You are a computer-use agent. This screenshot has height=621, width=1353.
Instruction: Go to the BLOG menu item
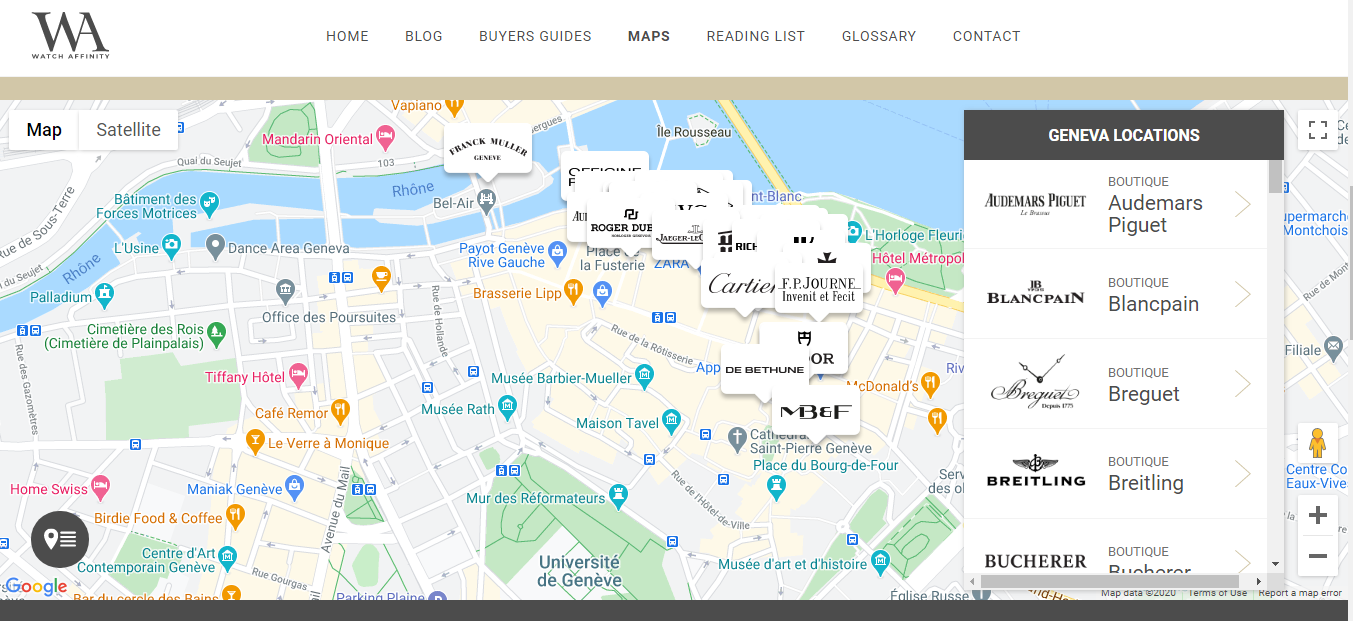point(424,36)
